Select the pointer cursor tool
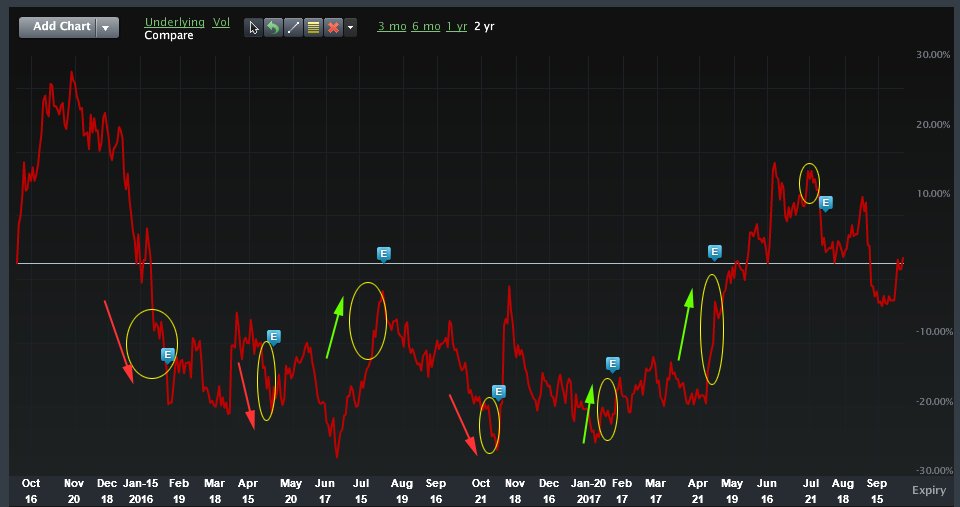Image resolution: width=960 pixels, height=507 pixels. [253, 28]
